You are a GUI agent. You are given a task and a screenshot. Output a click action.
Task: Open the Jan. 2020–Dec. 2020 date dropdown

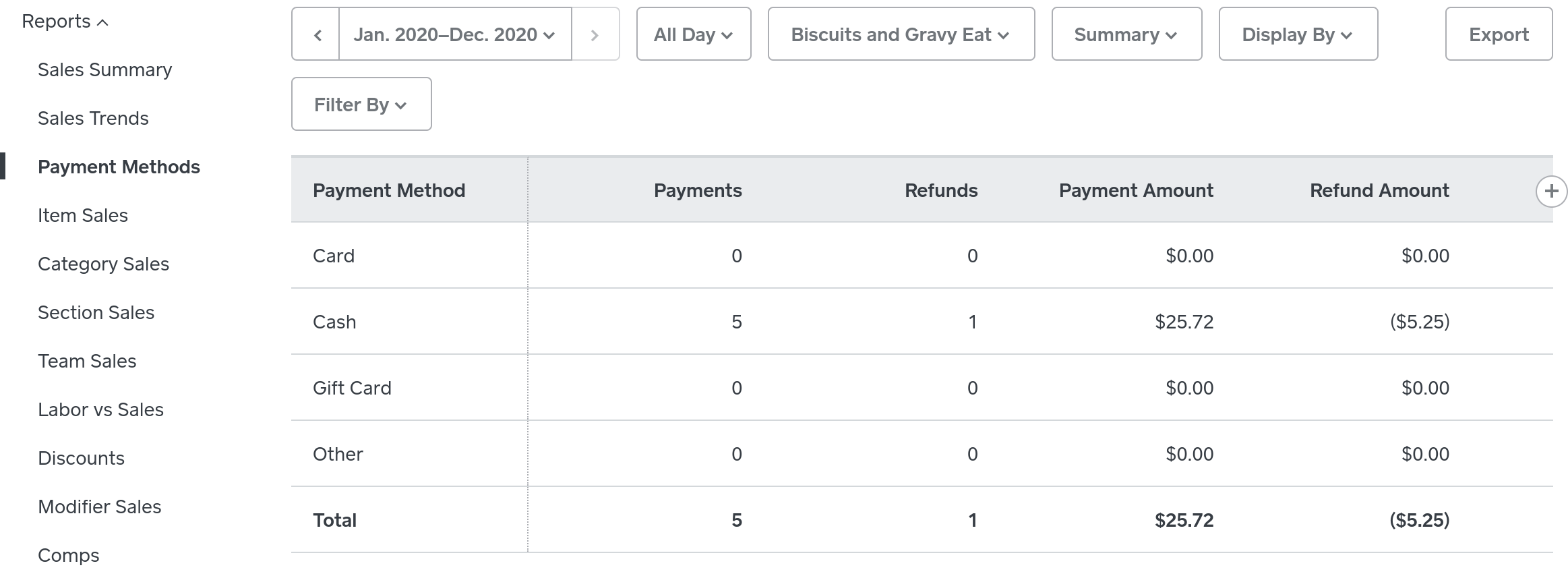pyautogui.click(x=454, y=34)
